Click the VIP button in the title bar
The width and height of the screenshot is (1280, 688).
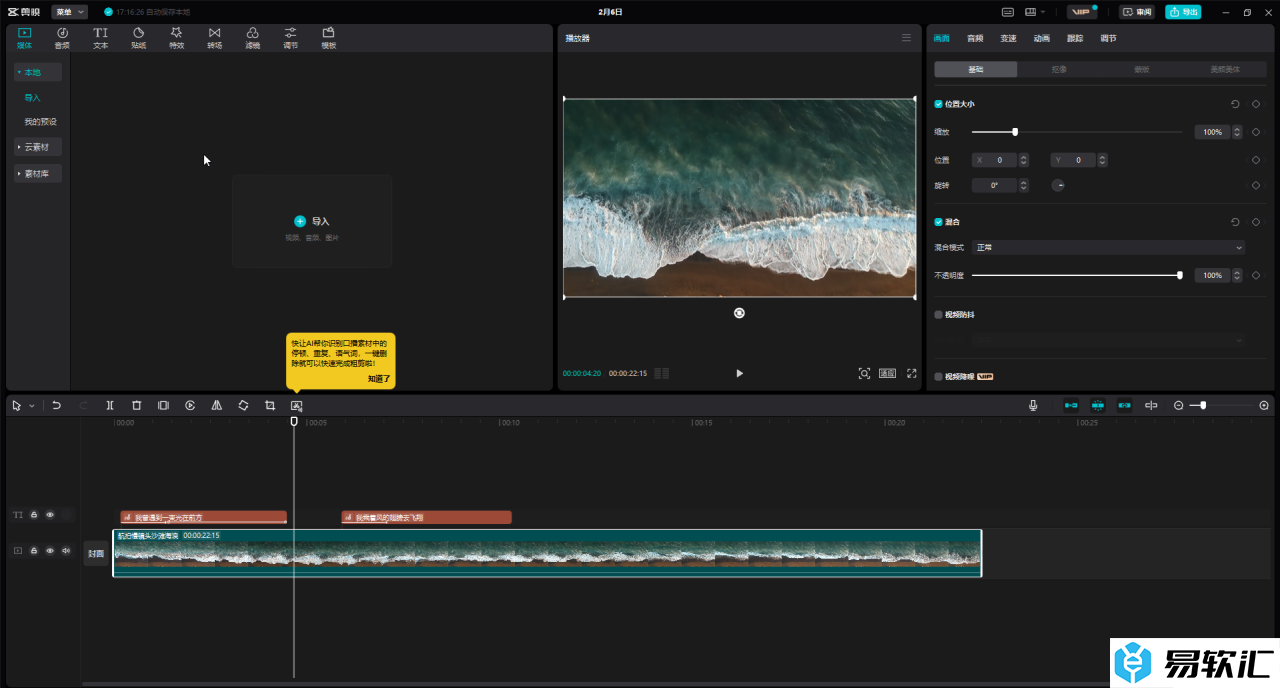click(1081, 12)
